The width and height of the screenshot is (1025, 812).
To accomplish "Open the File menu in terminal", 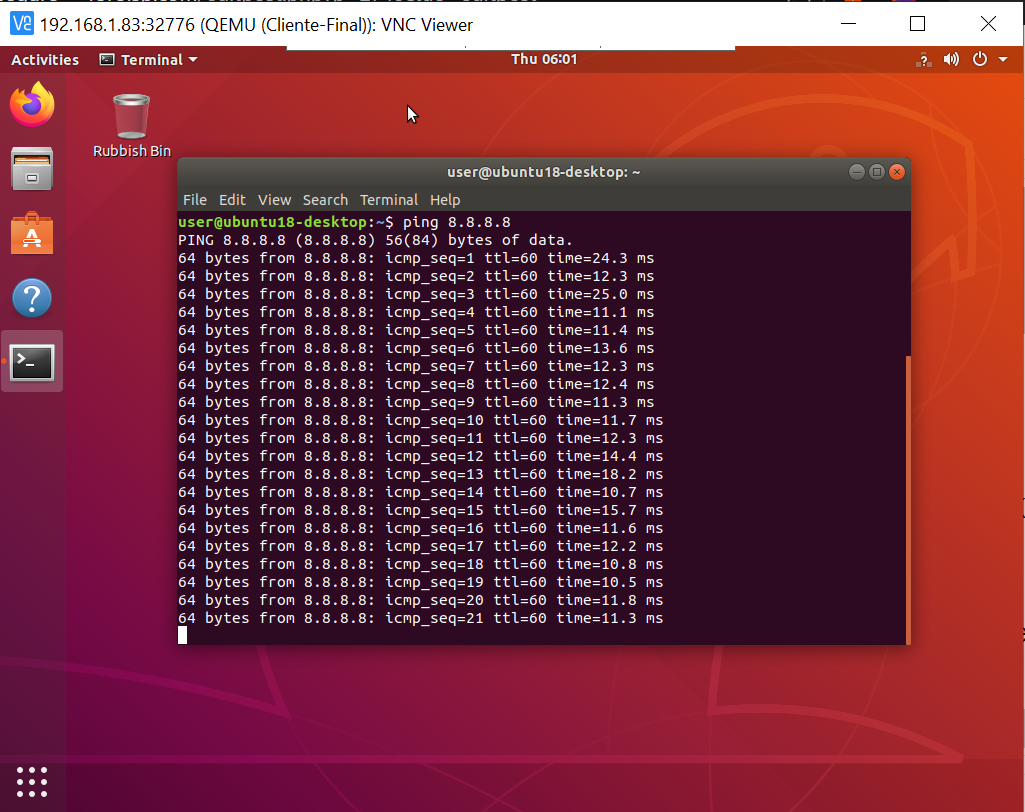I will pos(195,200).
